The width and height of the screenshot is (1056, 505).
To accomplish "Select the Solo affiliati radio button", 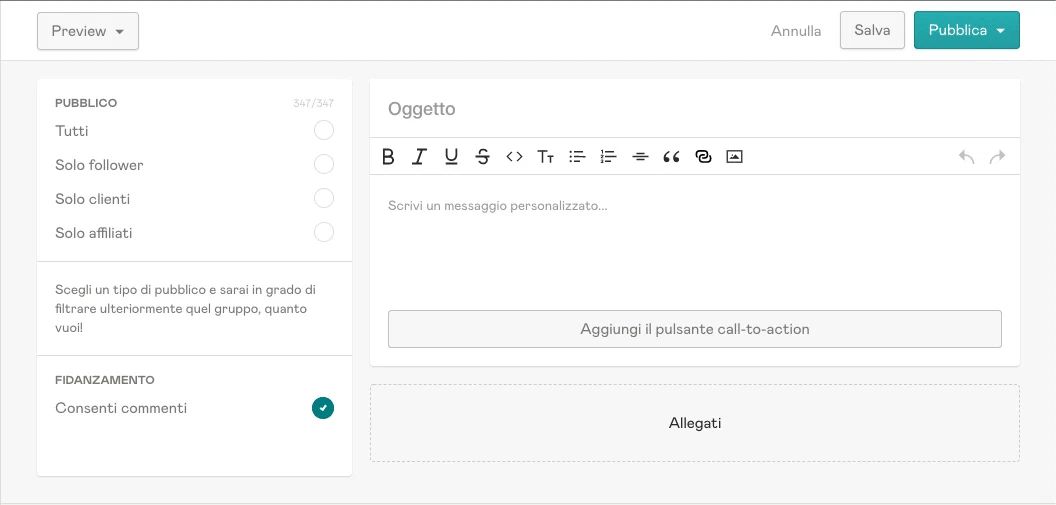I will [323, 233].
